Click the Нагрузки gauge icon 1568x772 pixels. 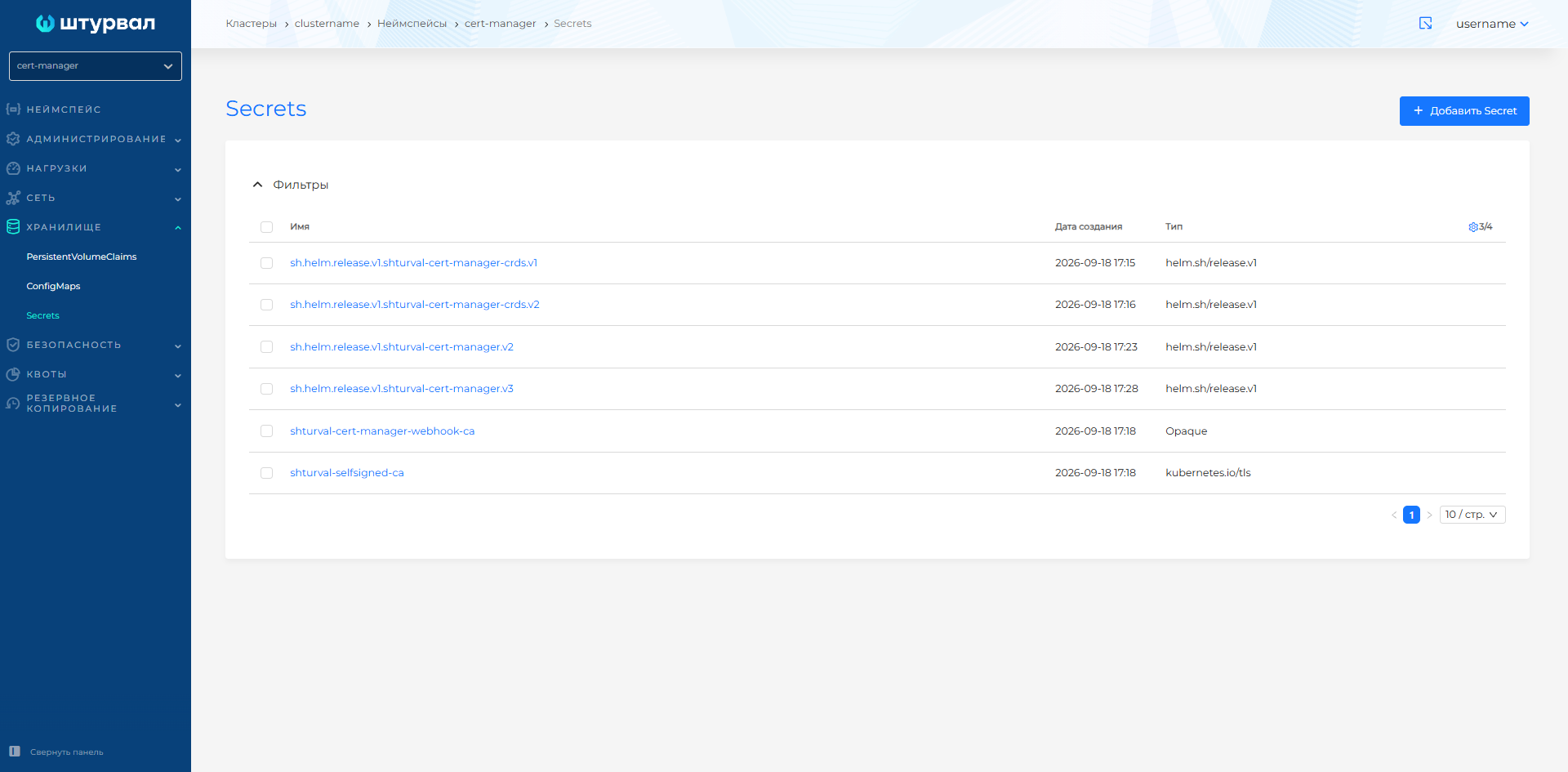[13, 168]
